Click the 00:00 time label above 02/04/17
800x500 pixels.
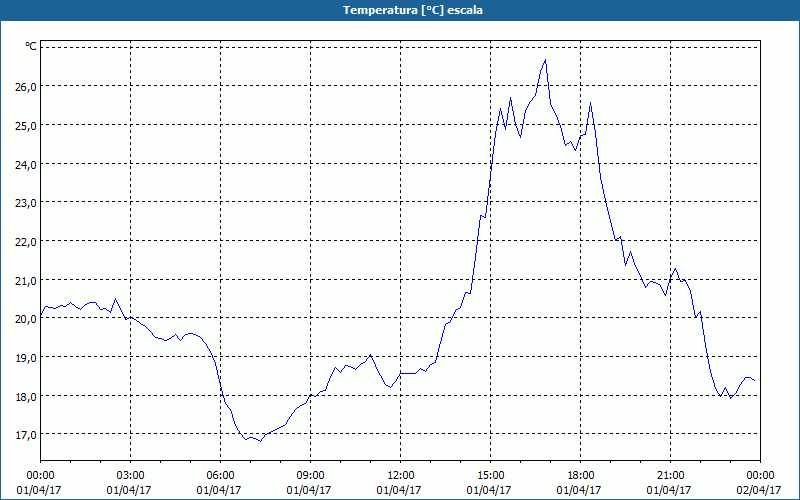[760, 476]
